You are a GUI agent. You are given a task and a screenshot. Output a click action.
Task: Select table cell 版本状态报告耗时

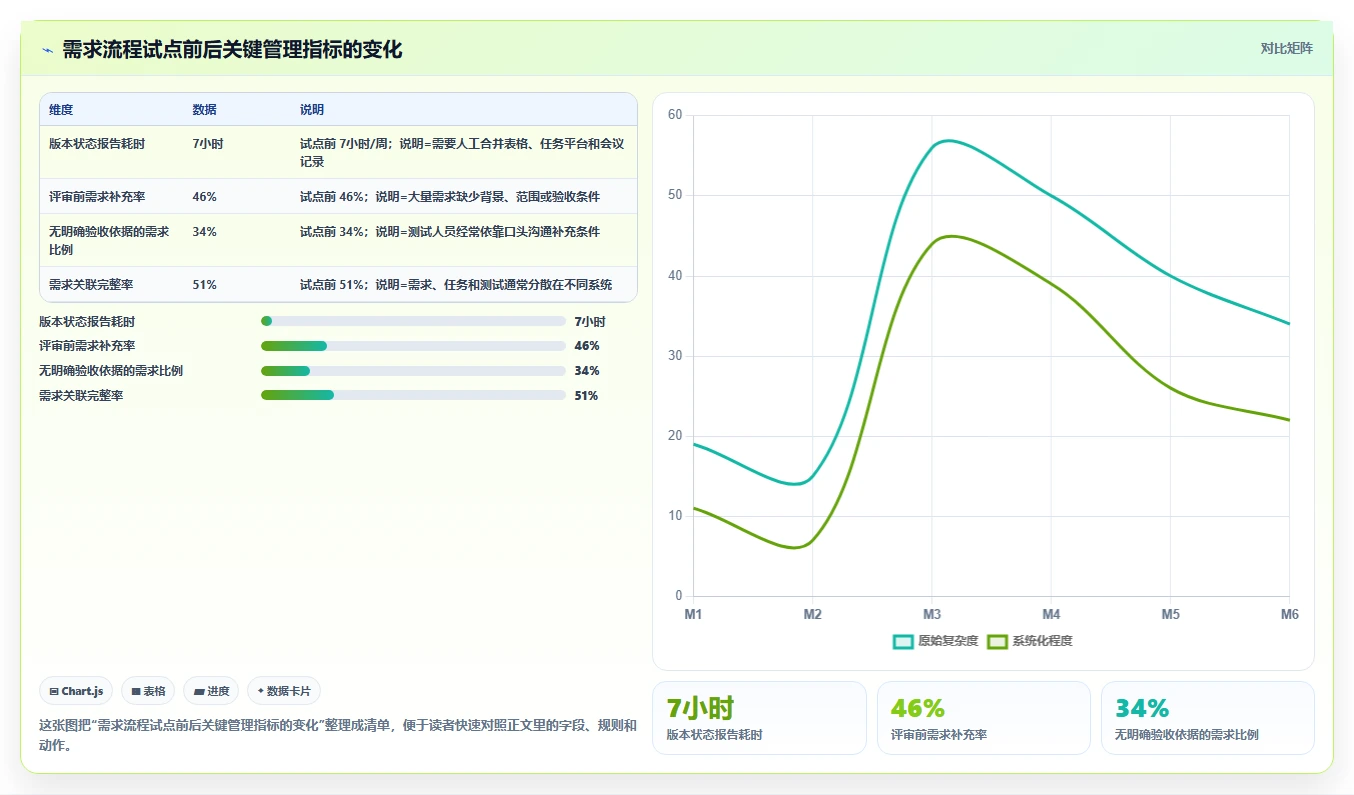[x=97, y=144]
